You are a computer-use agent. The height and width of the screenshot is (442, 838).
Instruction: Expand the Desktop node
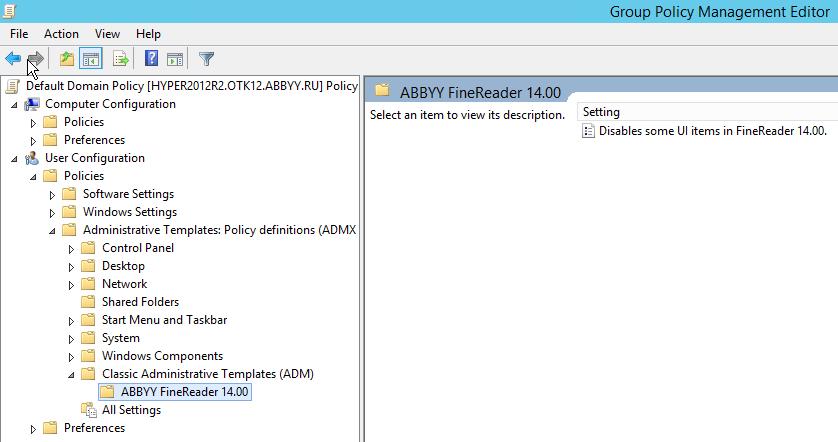[71, 267]
